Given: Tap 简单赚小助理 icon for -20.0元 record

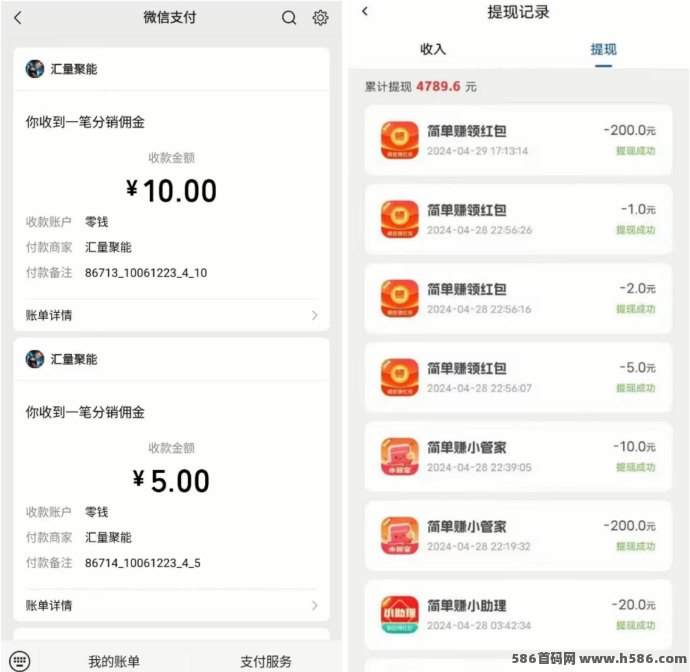Looking at the screenshot, I should [400, 615].
